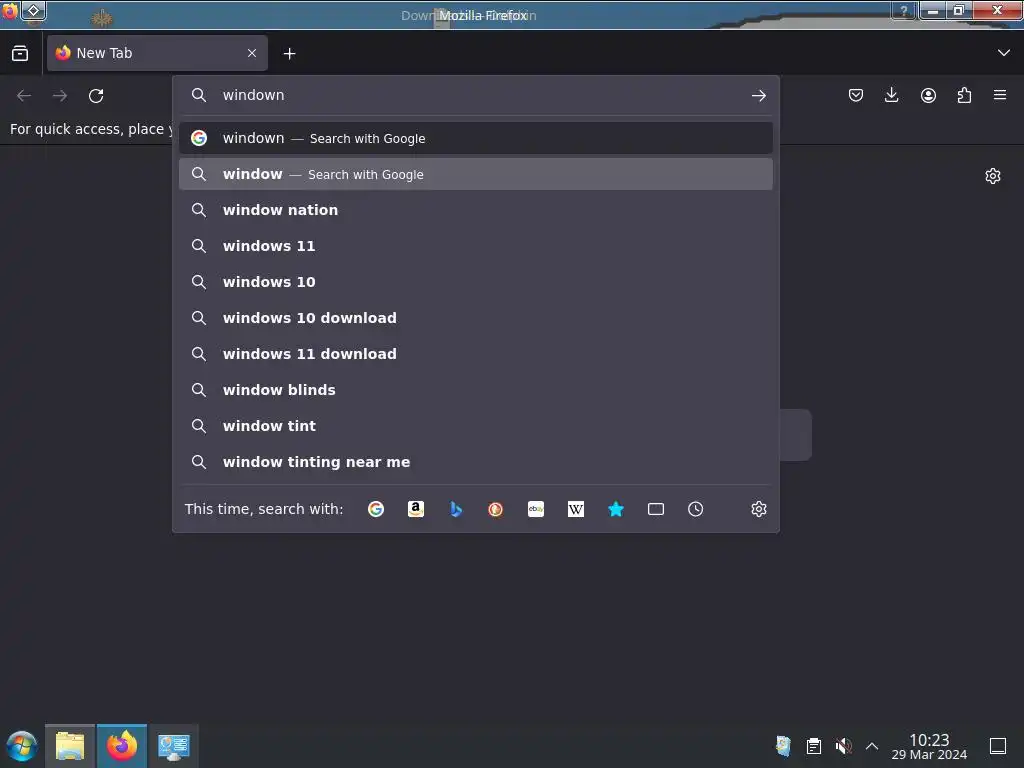Pick 'window tinting near me' suggestion
The width and height of the screenshot is (1024, 768).
click(x=475, y=462)
